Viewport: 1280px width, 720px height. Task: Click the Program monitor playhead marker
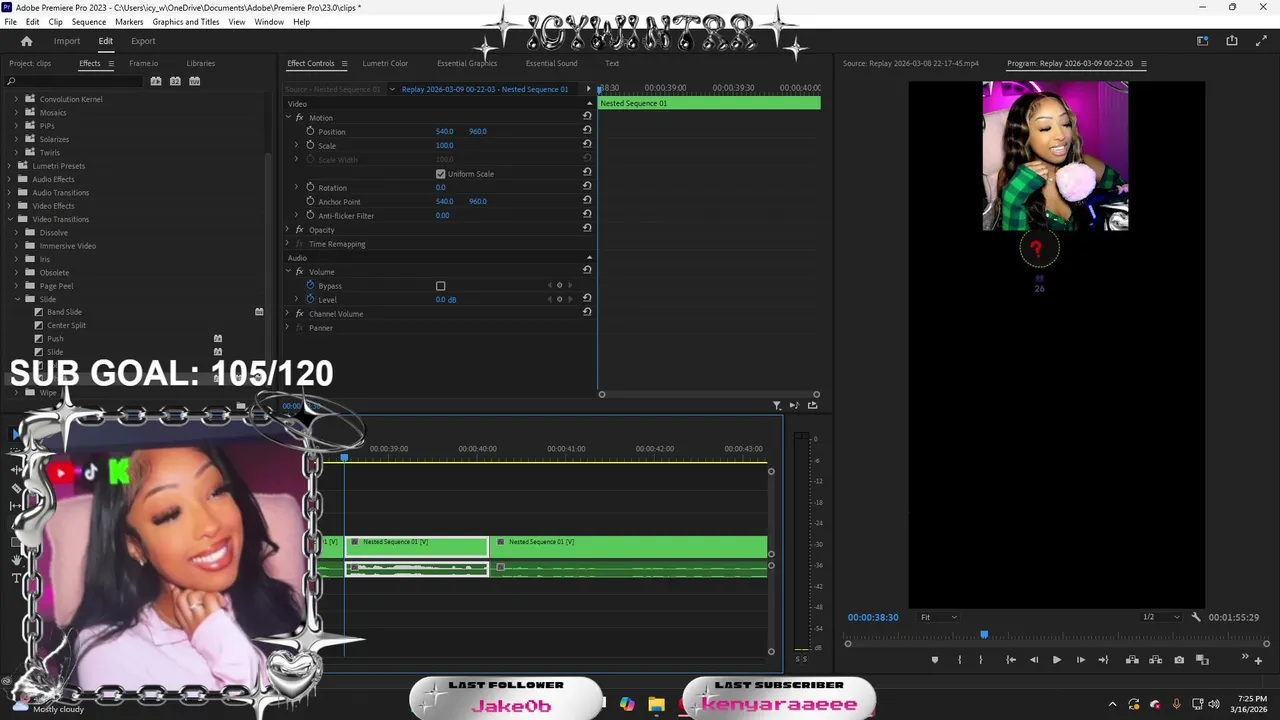pyautogui.click(x=984, y=634)
